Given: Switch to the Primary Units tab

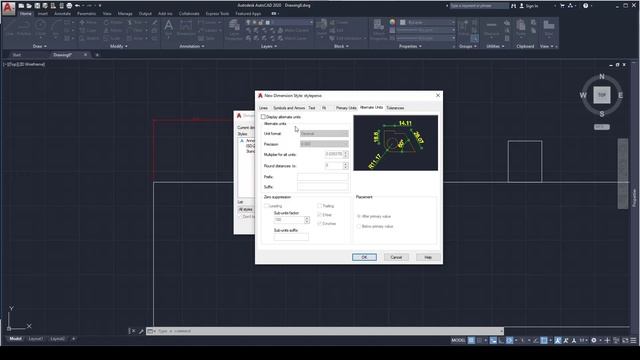Looking at the screenshot, I should click(x=346, y=108).
